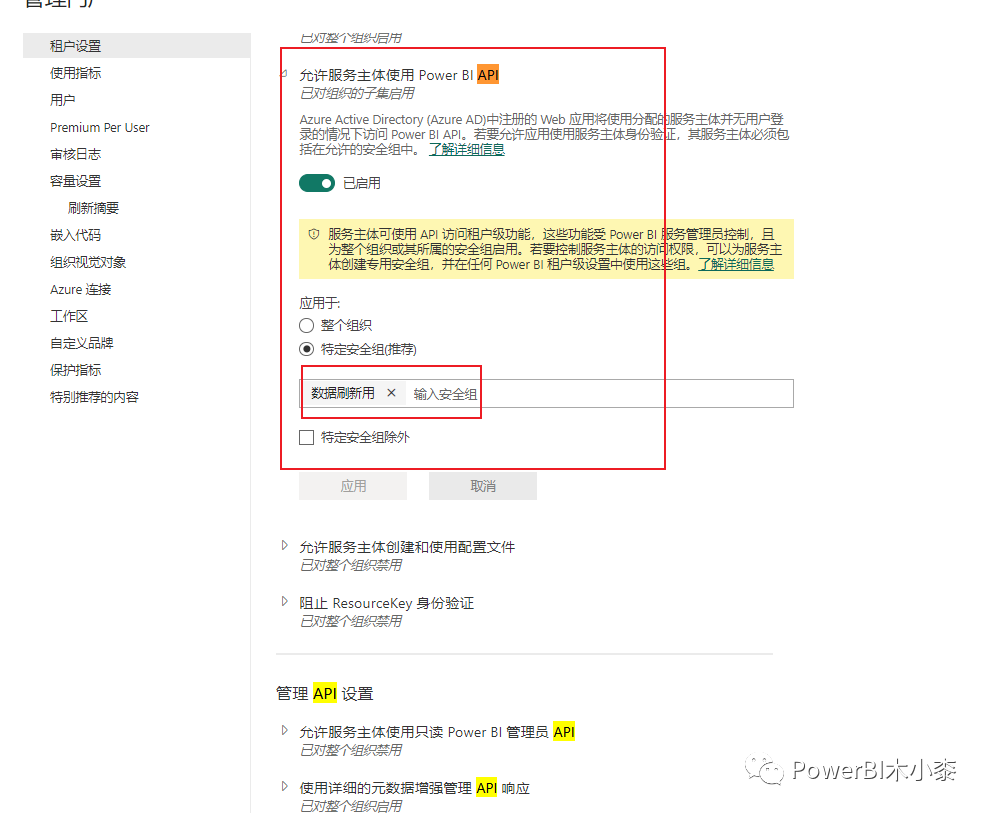
Task: Click the shield info icon in yellow notice
Action: [314, 234]
